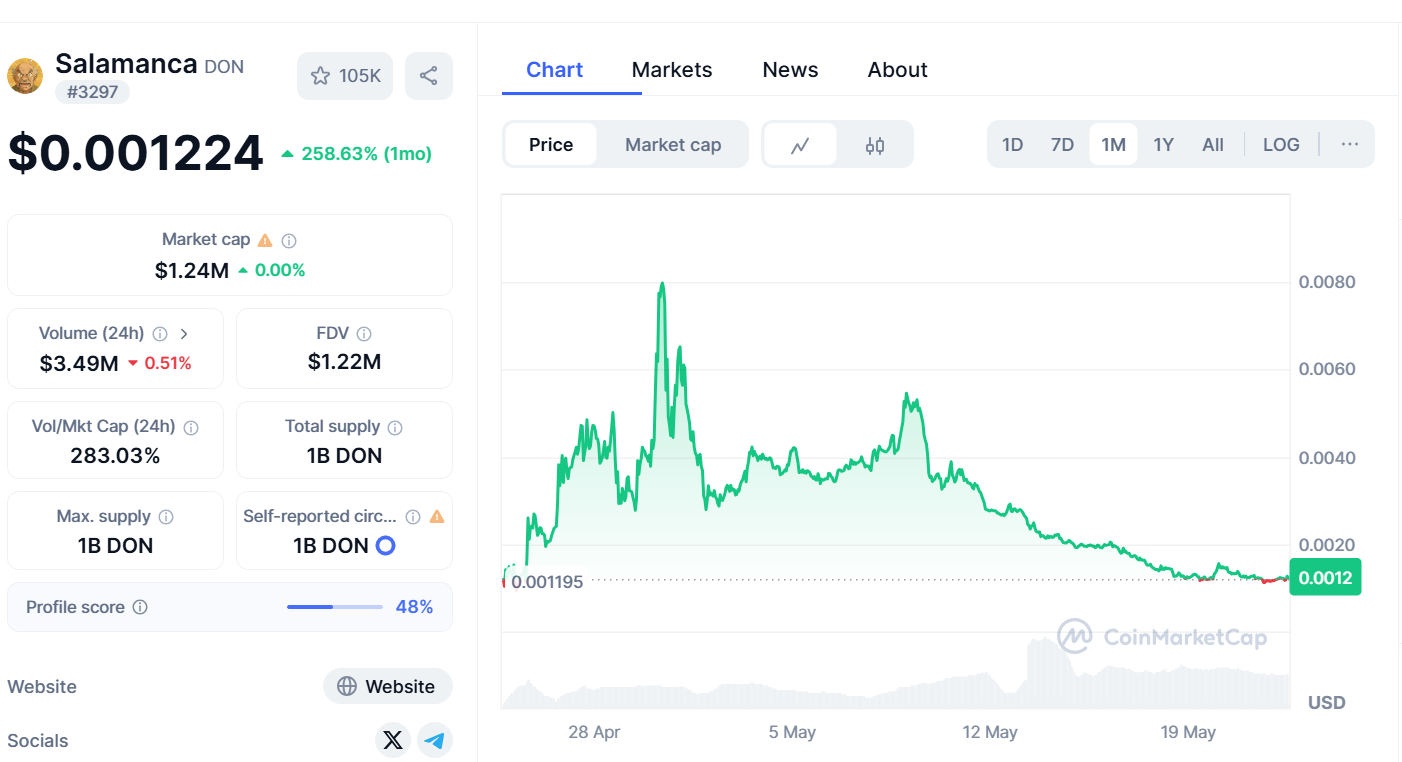Click the Profile score progress bar

[335, 607]
